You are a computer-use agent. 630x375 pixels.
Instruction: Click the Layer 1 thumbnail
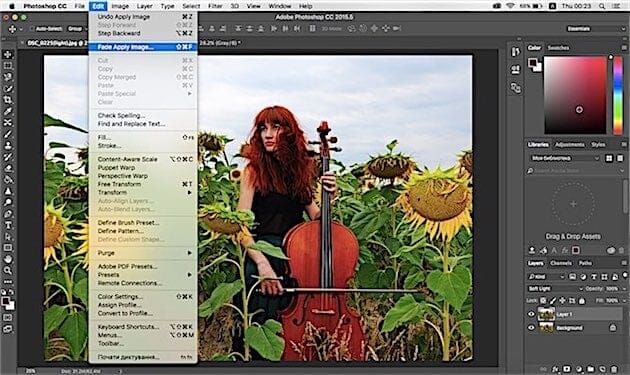(x=546, y=314)
